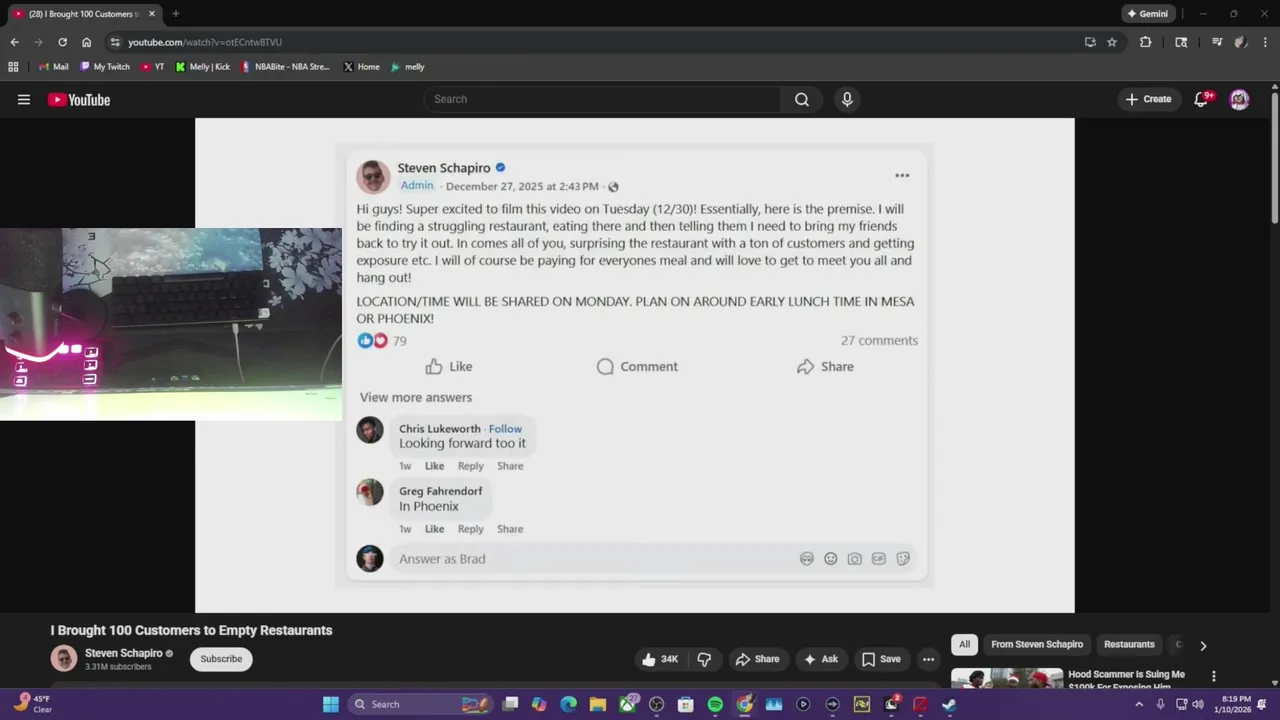The image size is (1280, 720).
Task: Click the Ask button under video
Action: click(820, 659)
